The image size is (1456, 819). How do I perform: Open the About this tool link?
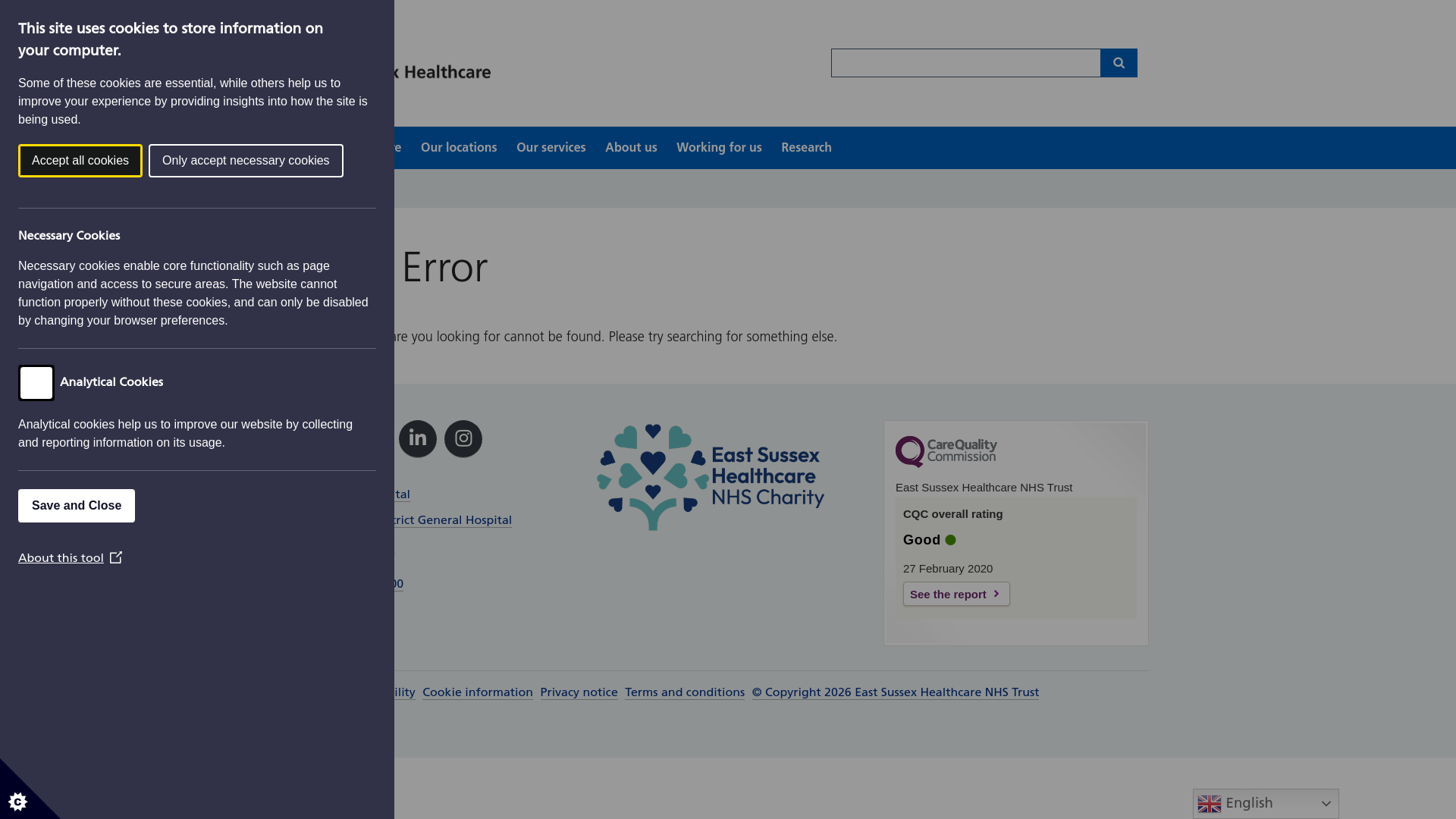61,558
